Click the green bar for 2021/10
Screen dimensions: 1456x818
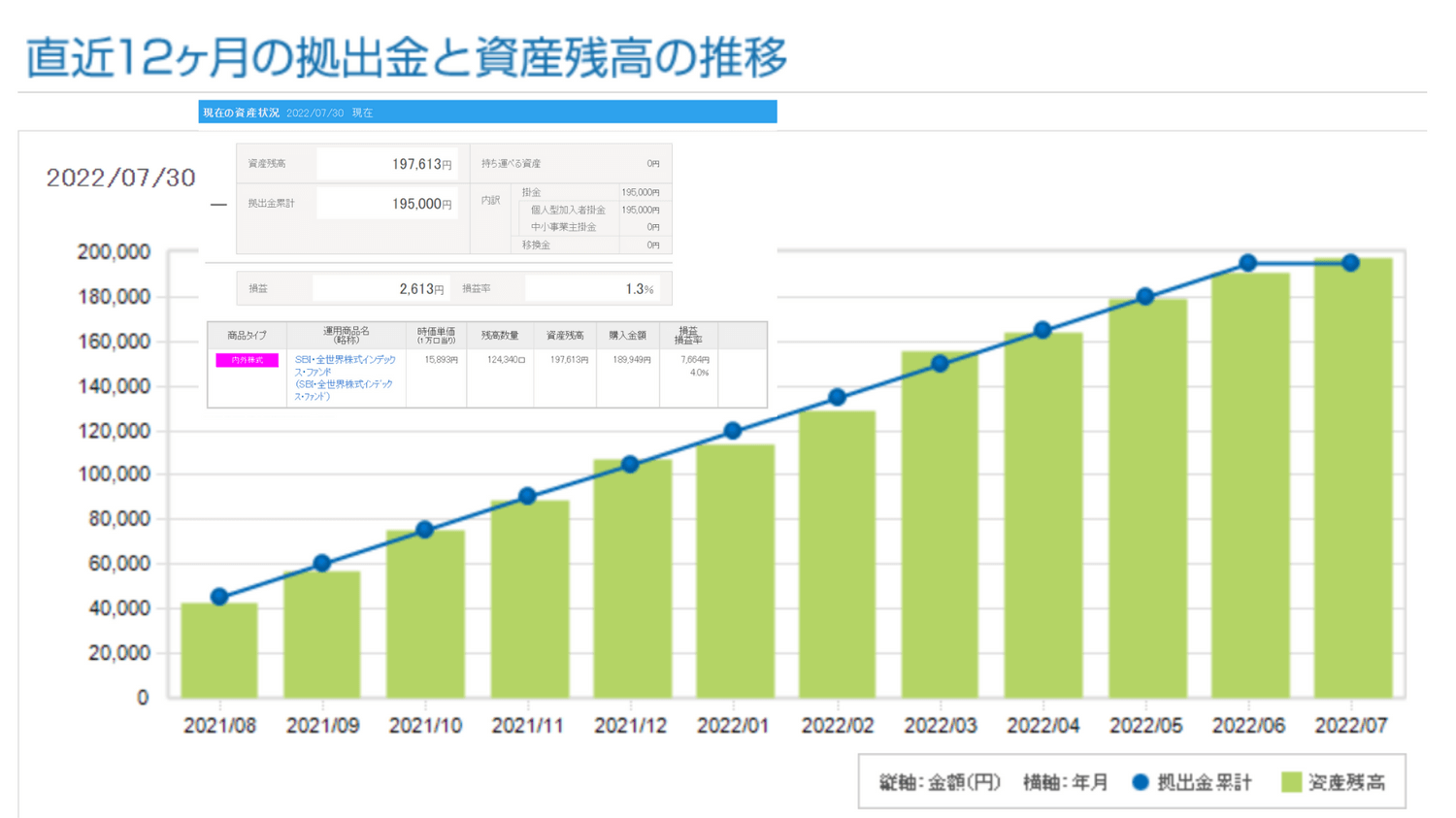425,613
